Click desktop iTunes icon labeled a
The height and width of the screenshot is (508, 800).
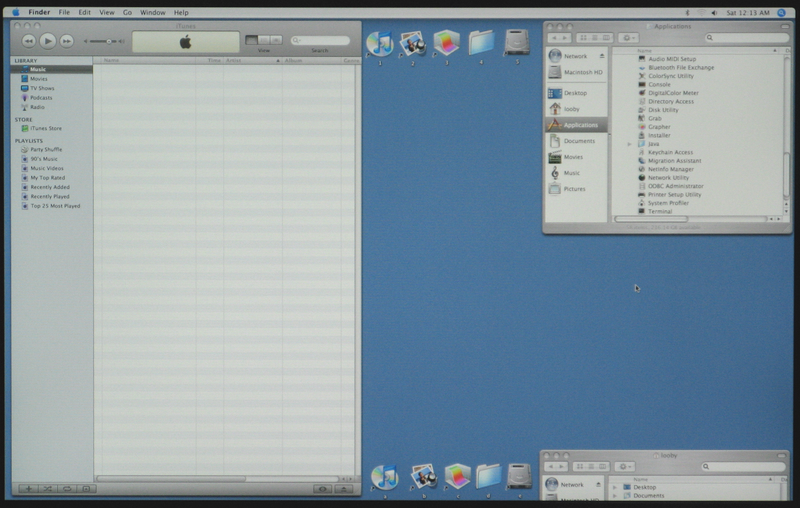pyautogui.click(x=385, y=477)
